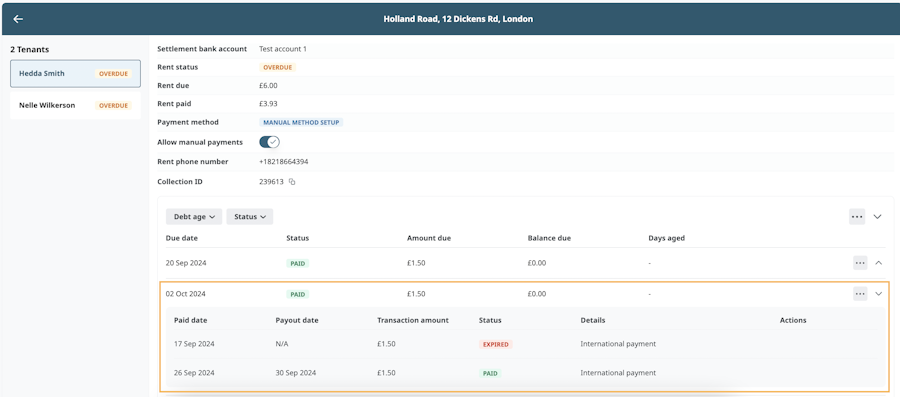
Task: Click the N/A payout date
Action: coord(282,344)
